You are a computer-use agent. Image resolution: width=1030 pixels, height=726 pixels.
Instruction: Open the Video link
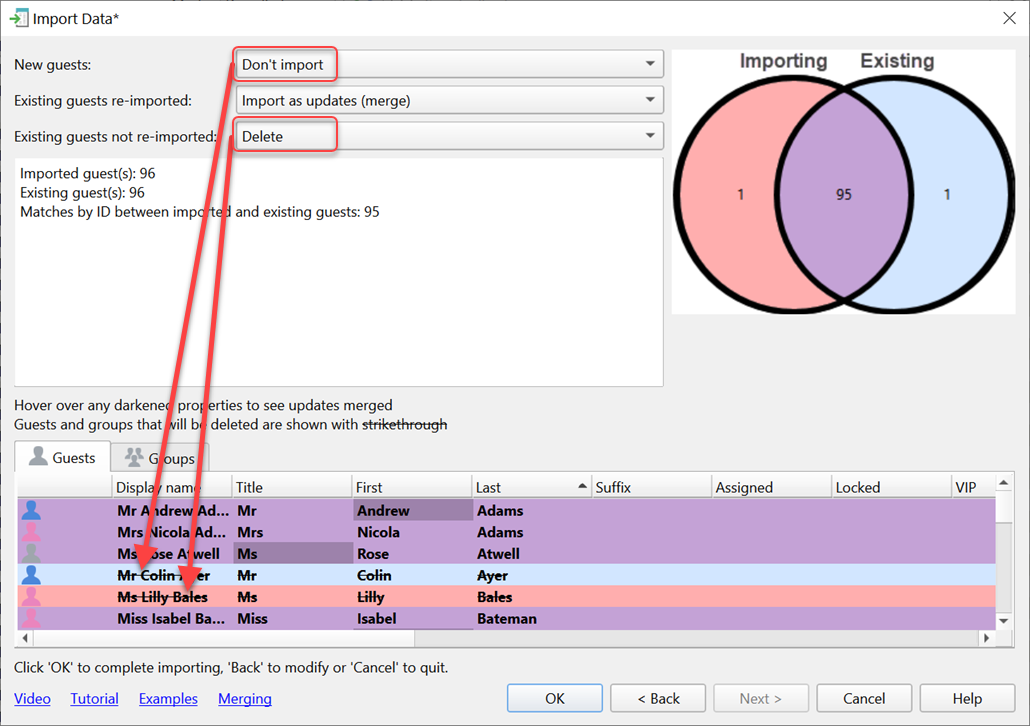tap(32, 699)
